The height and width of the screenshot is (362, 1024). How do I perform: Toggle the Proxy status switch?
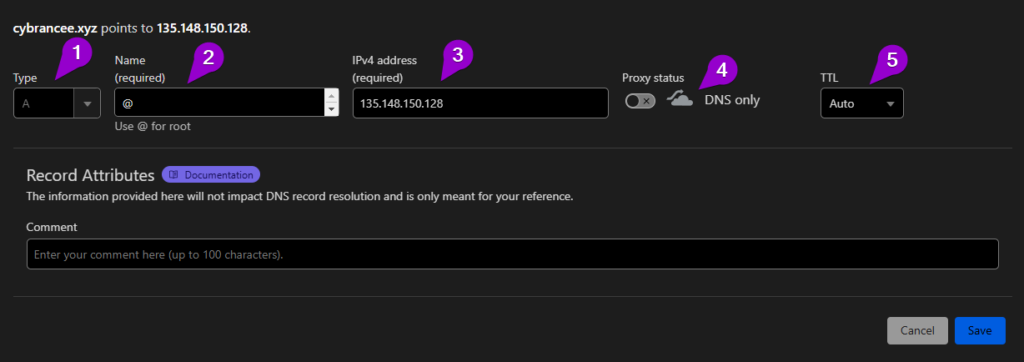click(640, 101)
